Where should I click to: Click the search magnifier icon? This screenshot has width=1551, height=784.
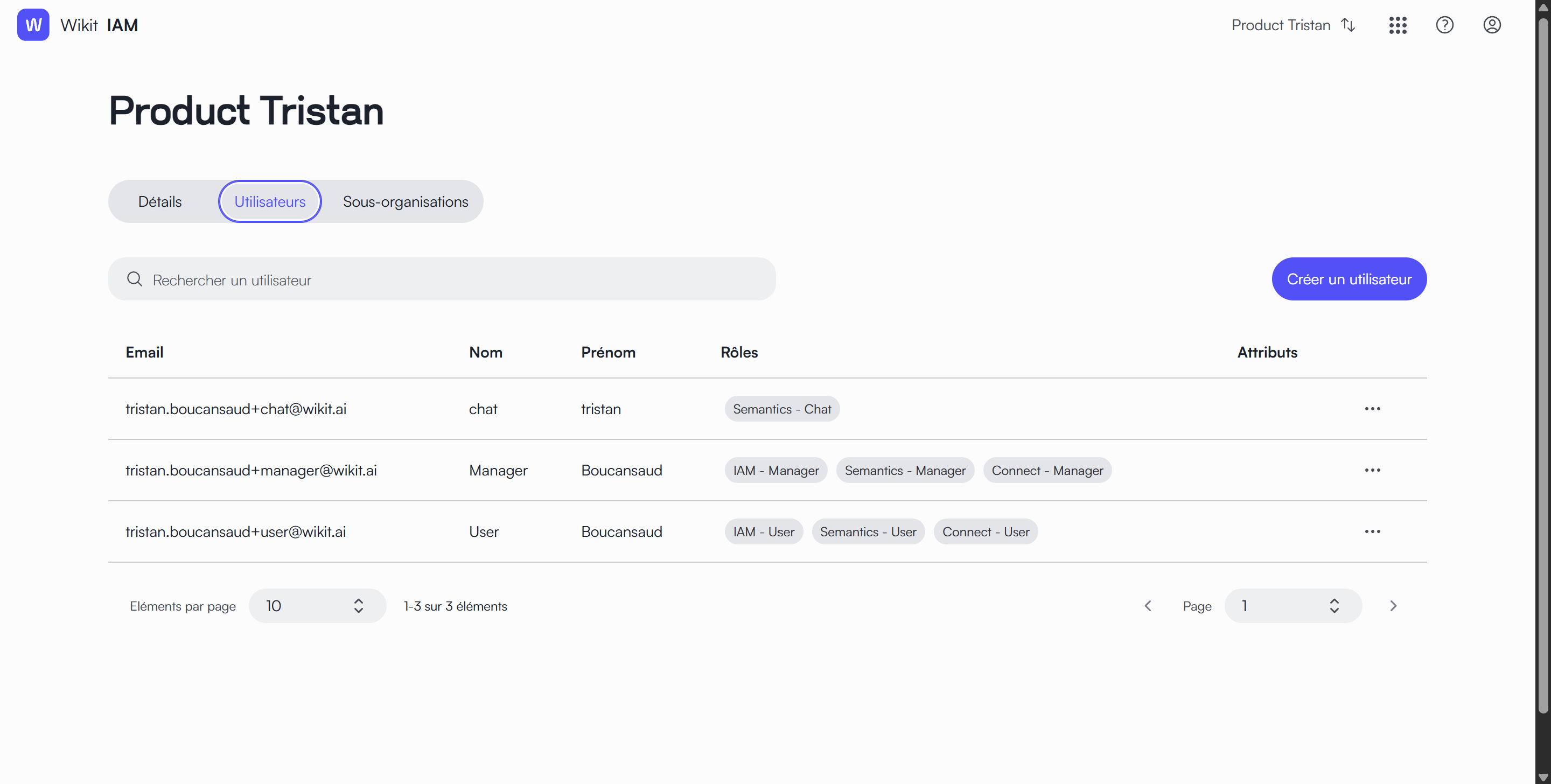[135, 279]
